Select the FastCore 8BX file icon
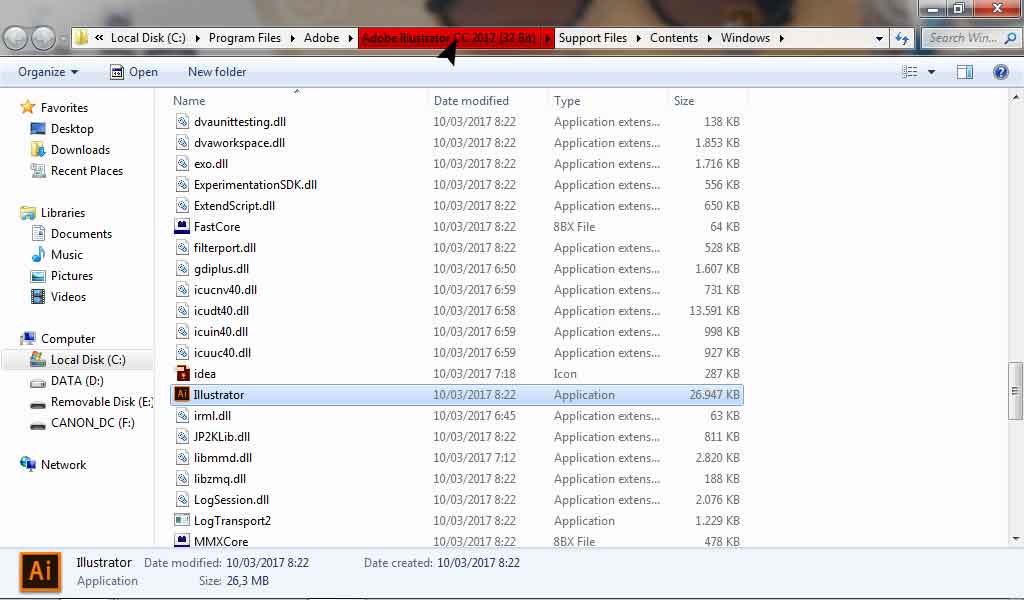 pyautogui.click(x=182, y=227)
